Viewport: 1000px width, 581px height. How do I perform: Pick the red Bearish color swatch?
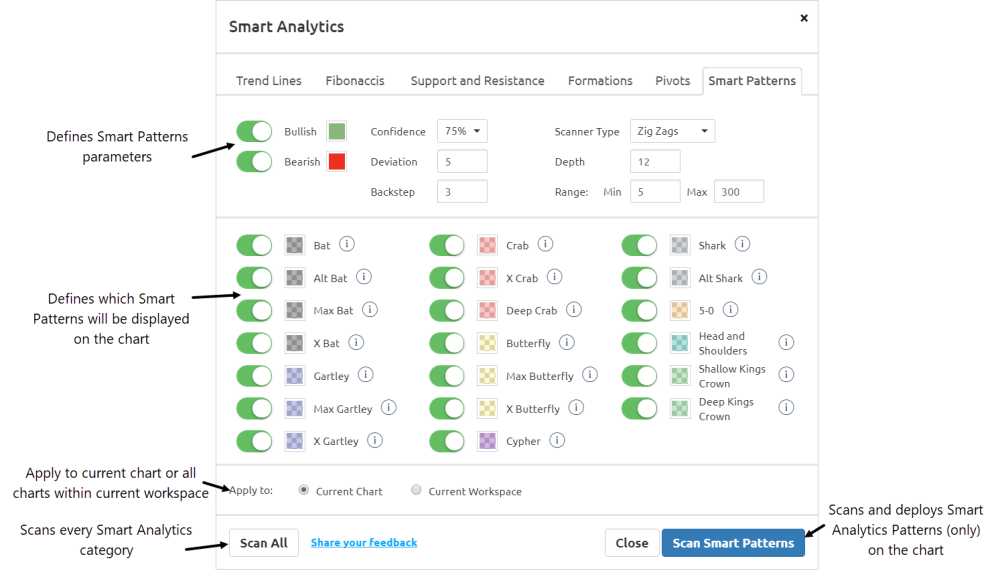click(x=337, y=161)
